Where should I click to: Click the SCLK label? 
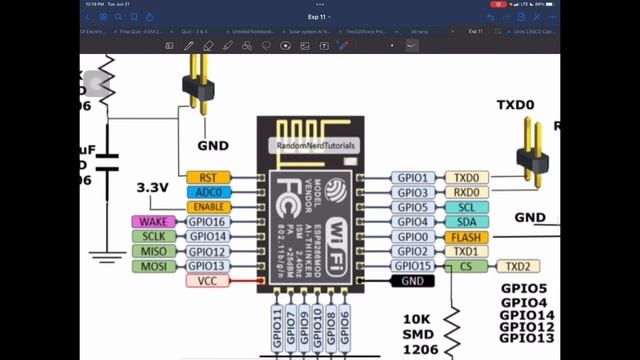pos(153,236)
